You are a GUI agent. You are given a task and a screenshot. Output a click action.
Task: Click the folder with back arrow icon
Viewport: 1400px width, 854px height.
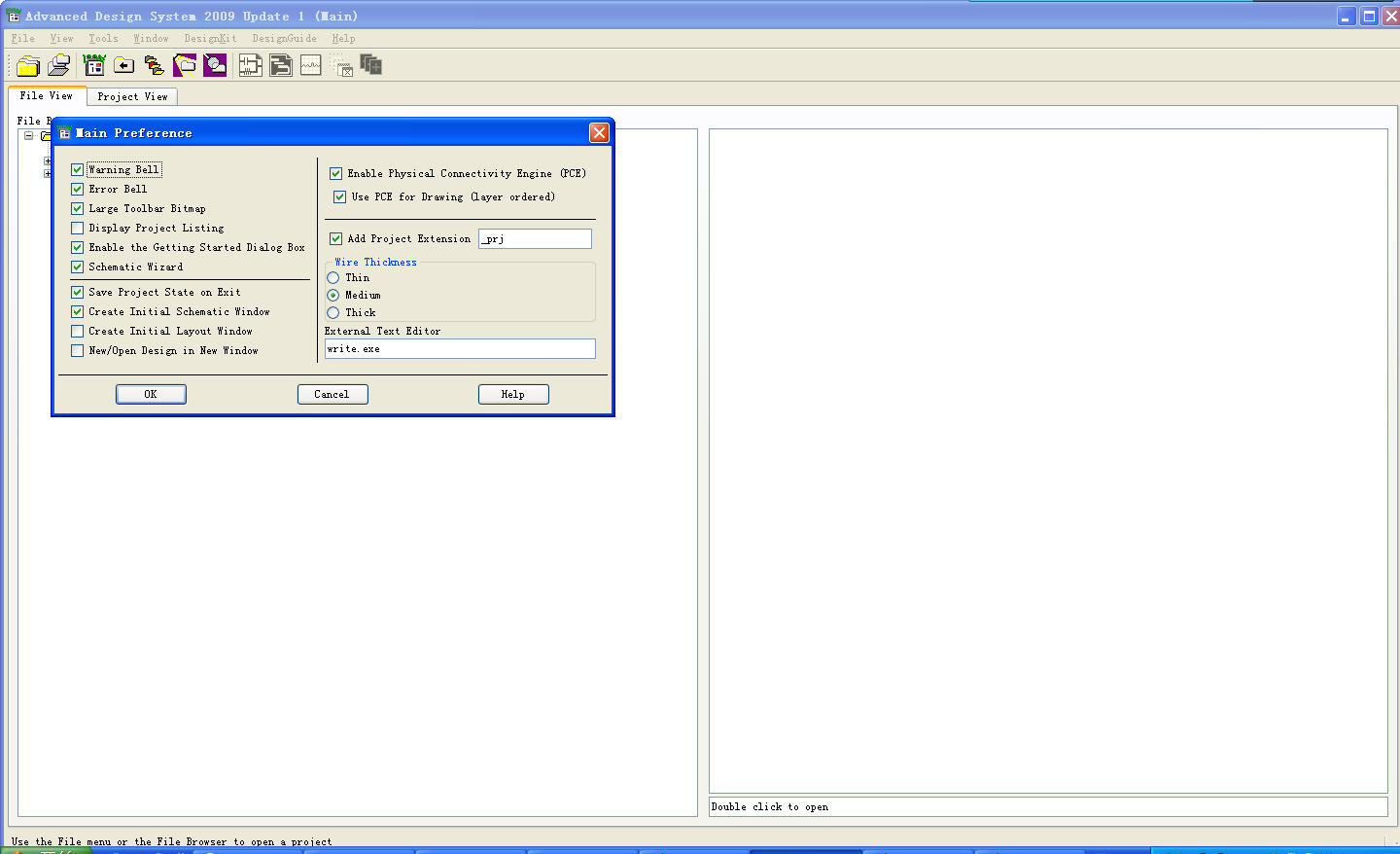(124, 65)
